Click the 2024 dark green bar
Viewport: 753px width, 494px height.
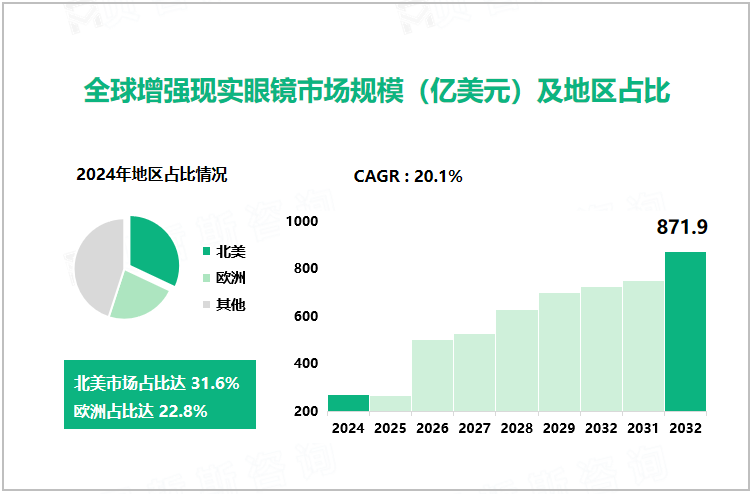coord(348,403)
